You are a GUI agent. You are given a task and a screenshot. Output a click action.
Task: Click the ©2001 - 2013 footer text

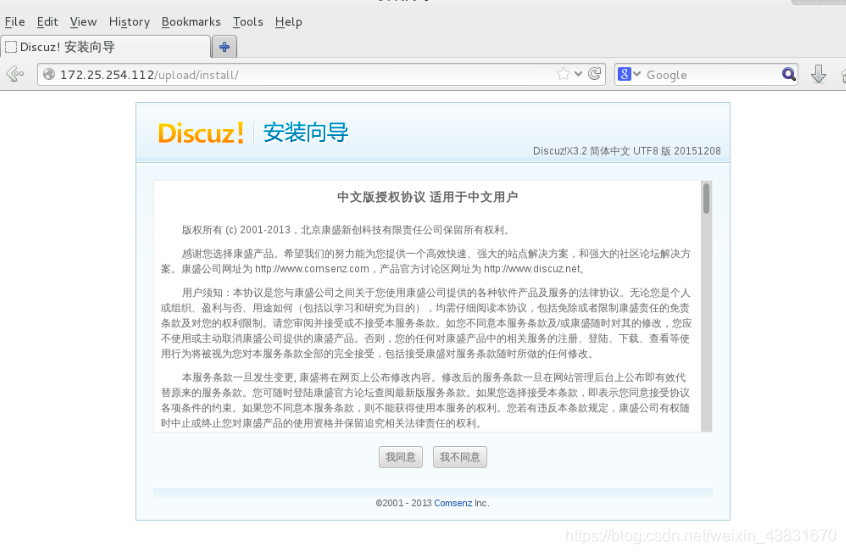pos(404,503)
